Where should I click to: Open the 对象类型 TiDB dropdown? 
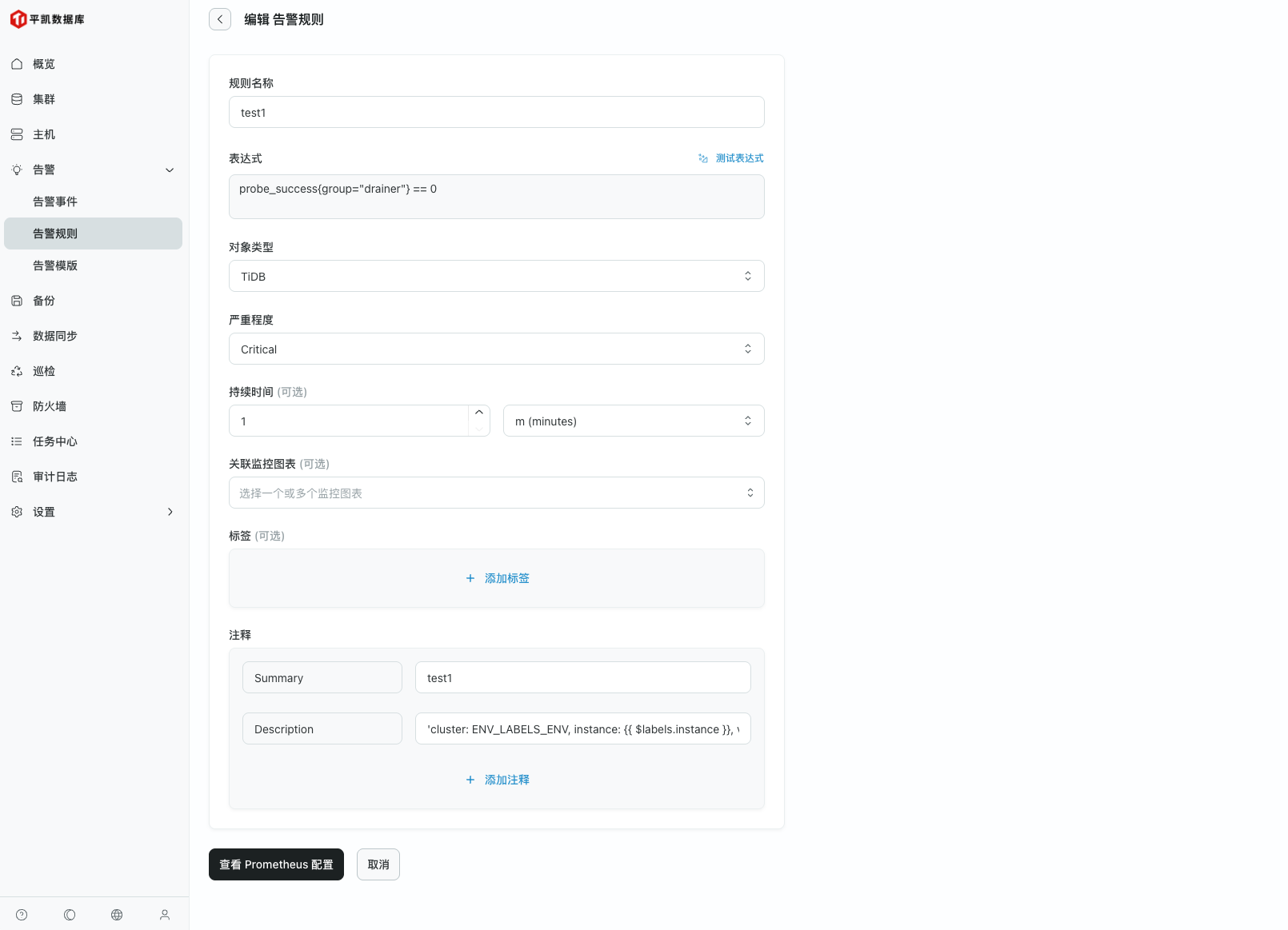(x=496, y=276)
